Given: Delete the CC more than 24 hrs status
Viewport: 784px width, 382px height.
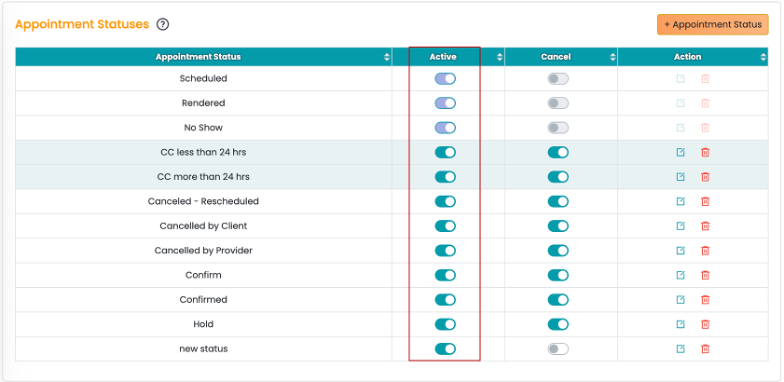Looking at the screenshot, I should coord(705,176).
